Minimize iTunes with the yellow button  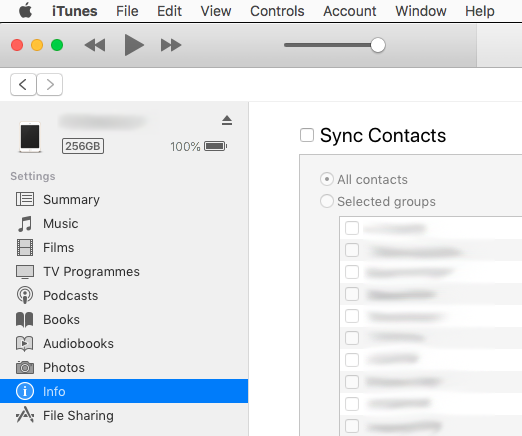(x=37, y=45)
